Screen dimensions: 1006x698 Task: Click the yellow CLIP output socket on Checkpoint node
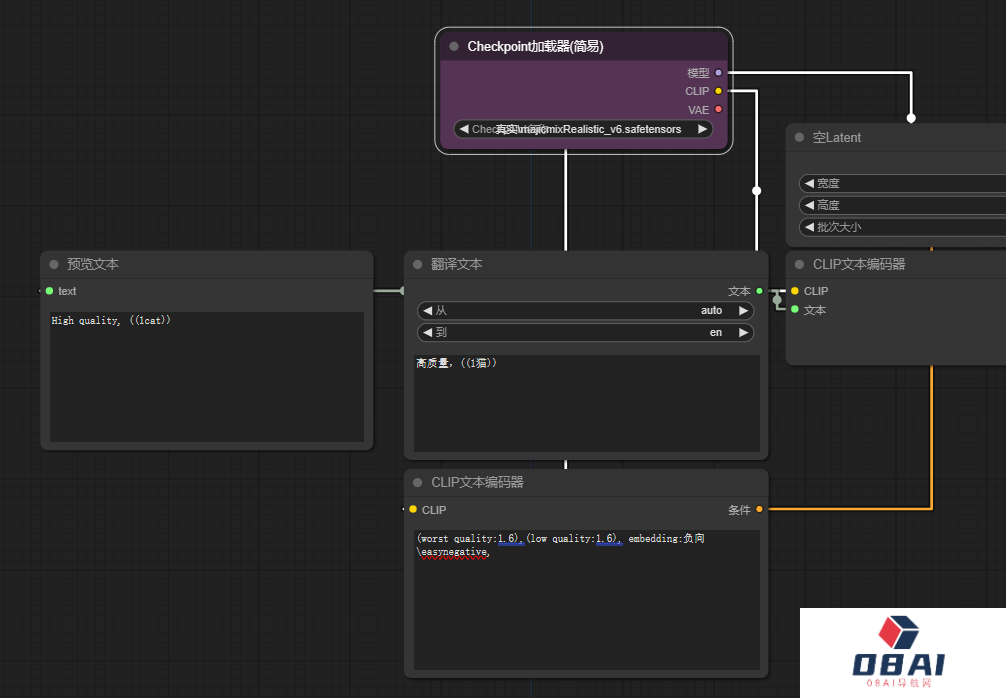(x=719, y=90)
